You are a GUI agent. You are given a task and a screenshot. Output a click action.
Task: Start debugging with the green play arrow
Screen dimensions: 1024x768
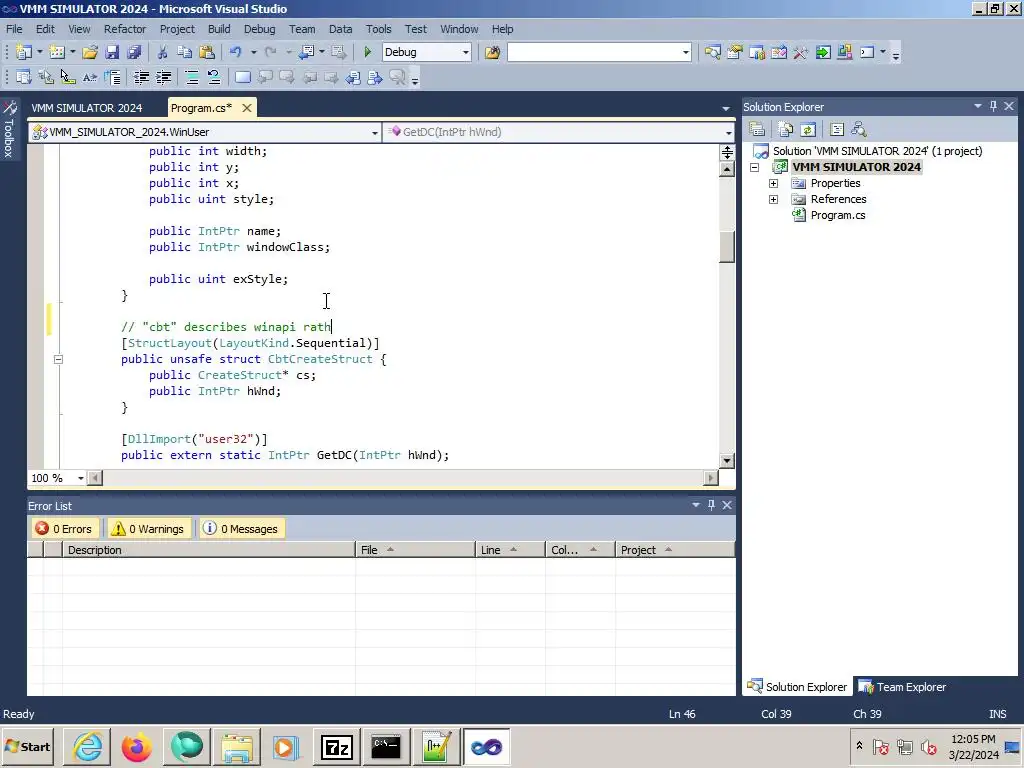tap(368, 52)
